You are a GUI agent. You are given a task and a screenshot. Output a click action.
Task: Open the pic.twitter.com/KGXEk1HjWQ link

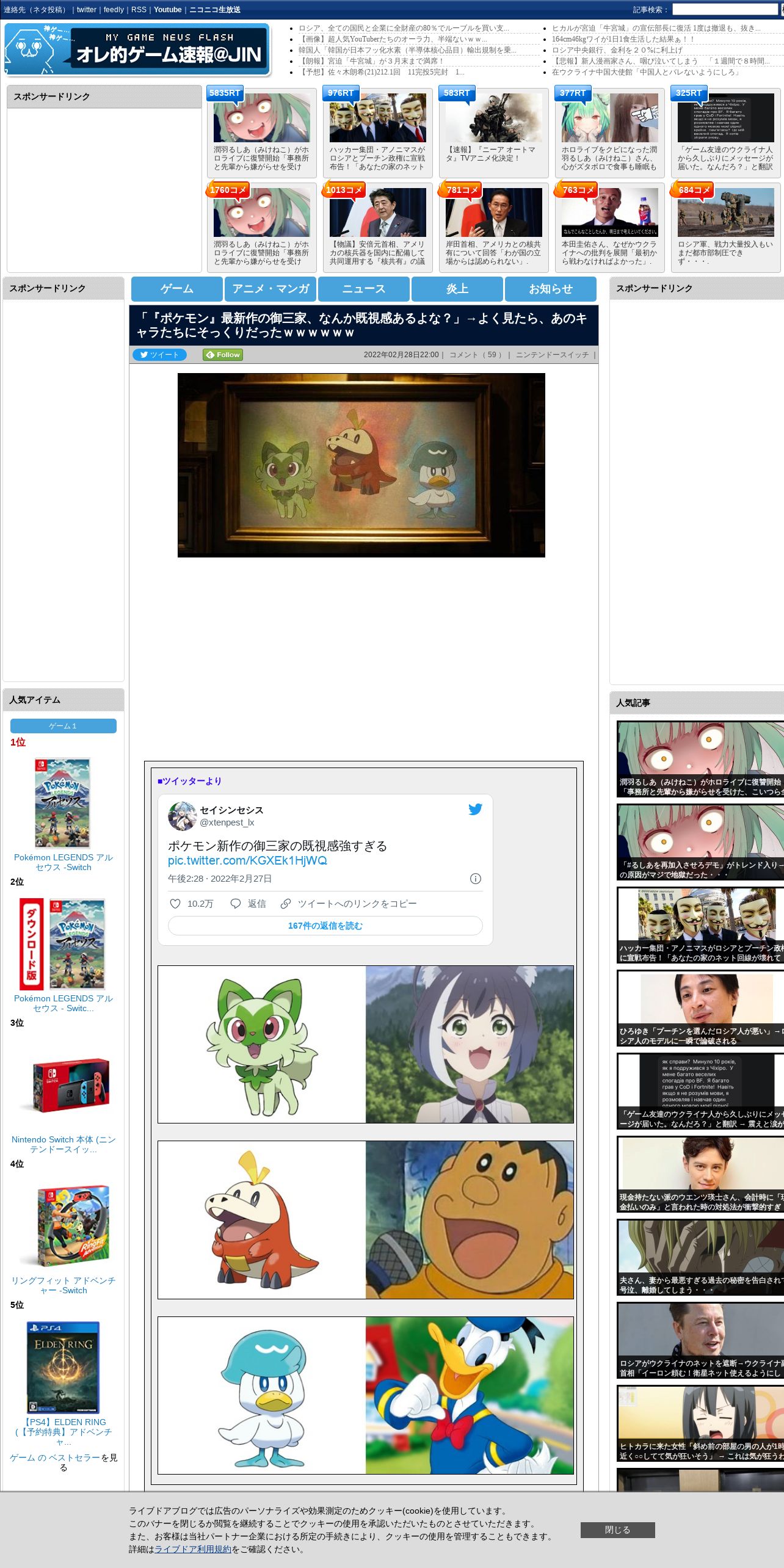(x=247, y=860)
